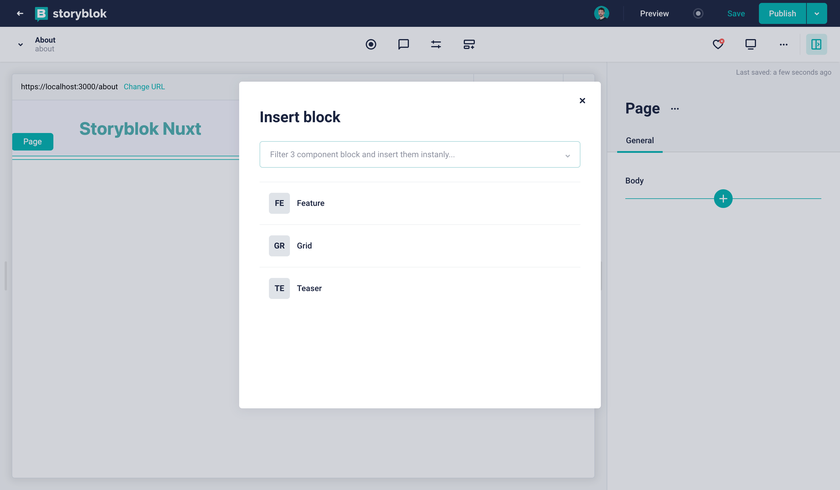Click the Change URL link
The height and width of the screenshot is (490, 840).
144,87
